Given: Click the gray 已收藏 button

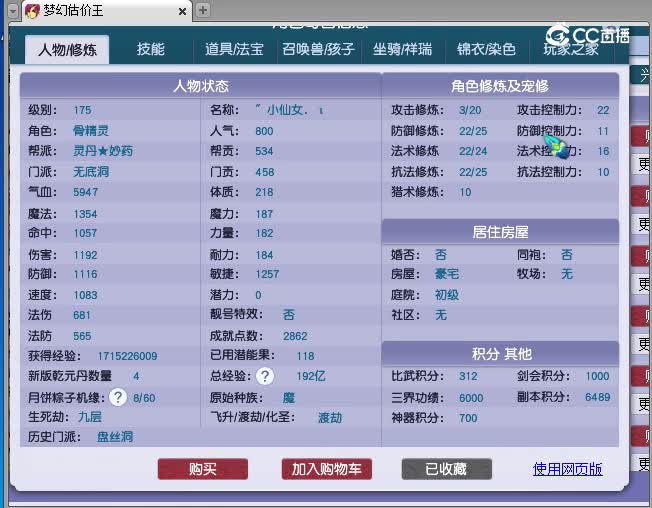Looking at the screenshot, I should point(447,469).
